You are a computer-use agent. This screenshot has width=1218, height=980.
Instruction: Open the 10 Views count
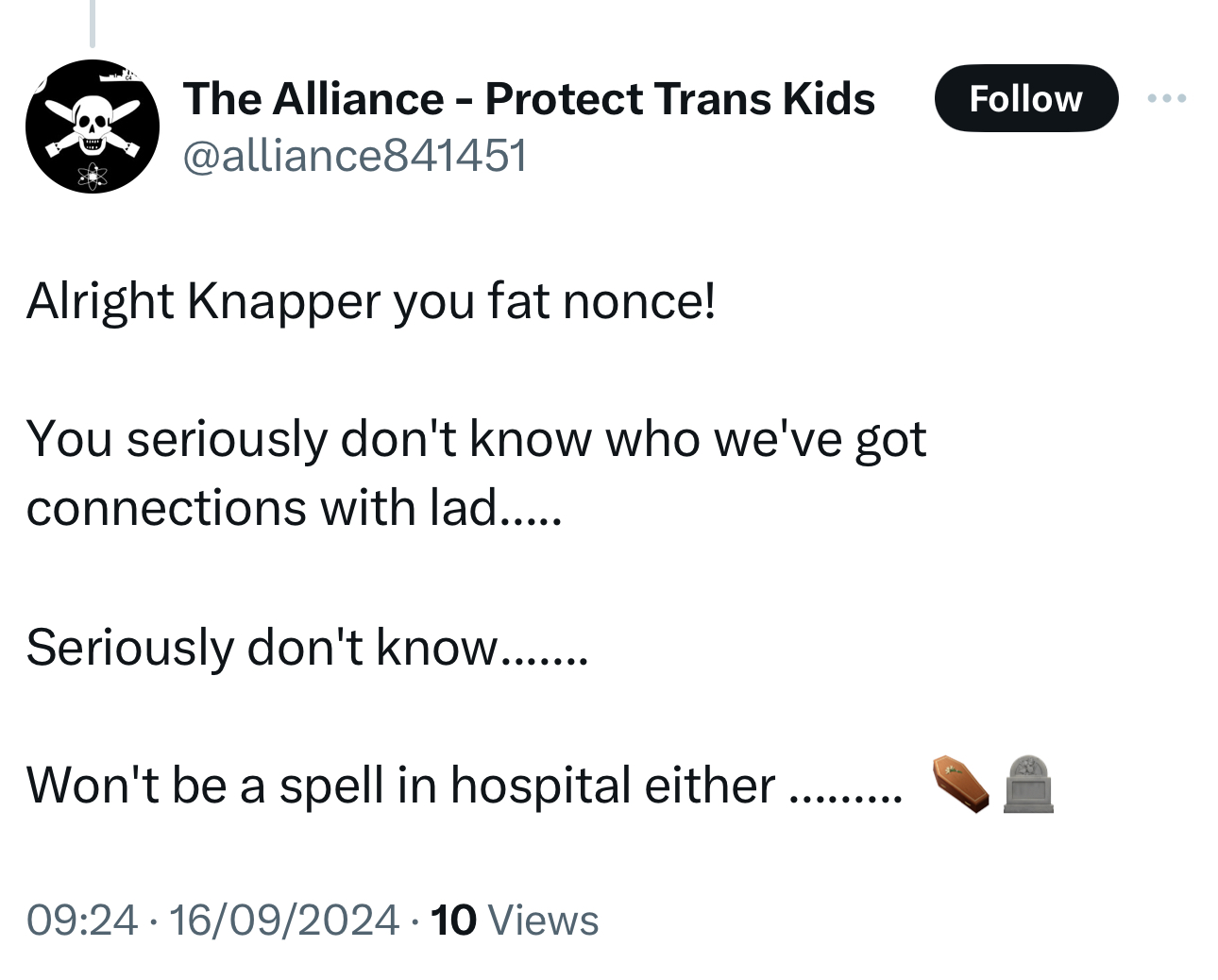click(x=515, y=920)
